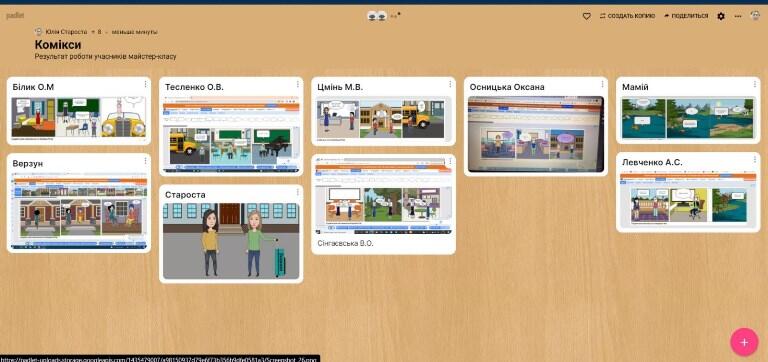The image size is (768, 362).
Task: Click Поделиться share button
Action: (686, 16)
